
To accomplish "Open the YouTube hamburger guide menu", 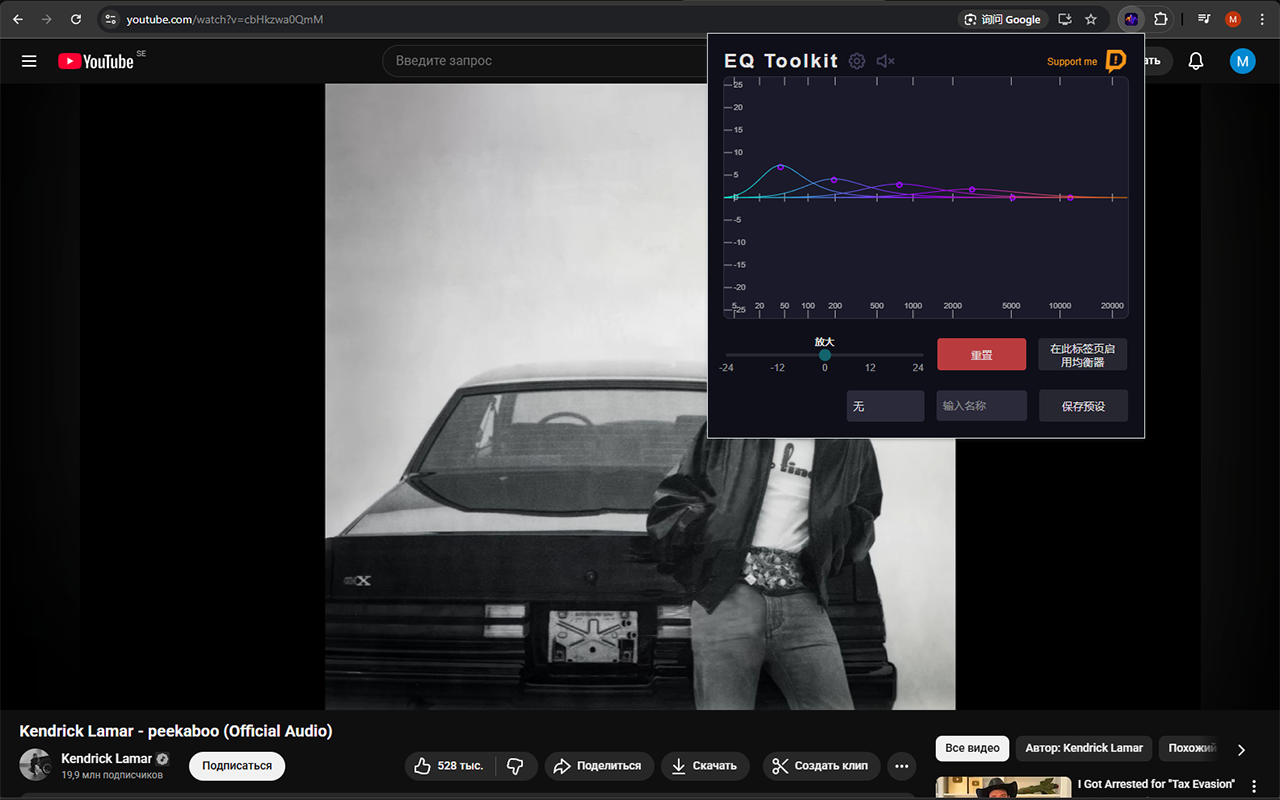I will coord(29,61).
